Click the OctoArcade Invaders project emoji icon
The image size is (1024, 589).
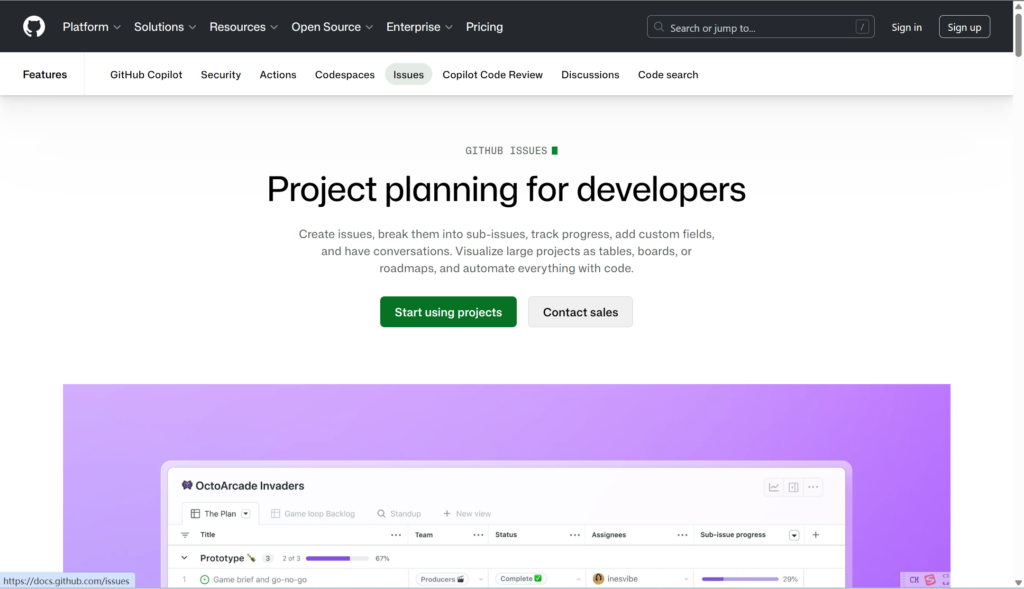pyautogui.click(x=187, y=485)
